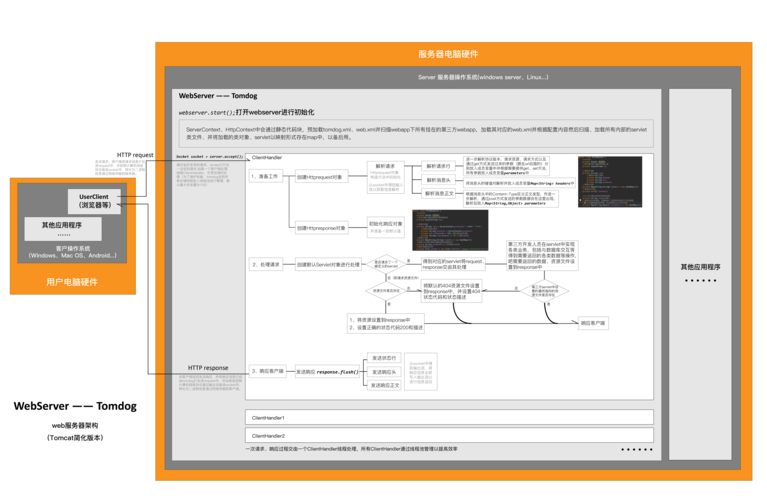Click the '创建Httpresponse对象' box
The image size is (767, 500).
pos(321,228)
